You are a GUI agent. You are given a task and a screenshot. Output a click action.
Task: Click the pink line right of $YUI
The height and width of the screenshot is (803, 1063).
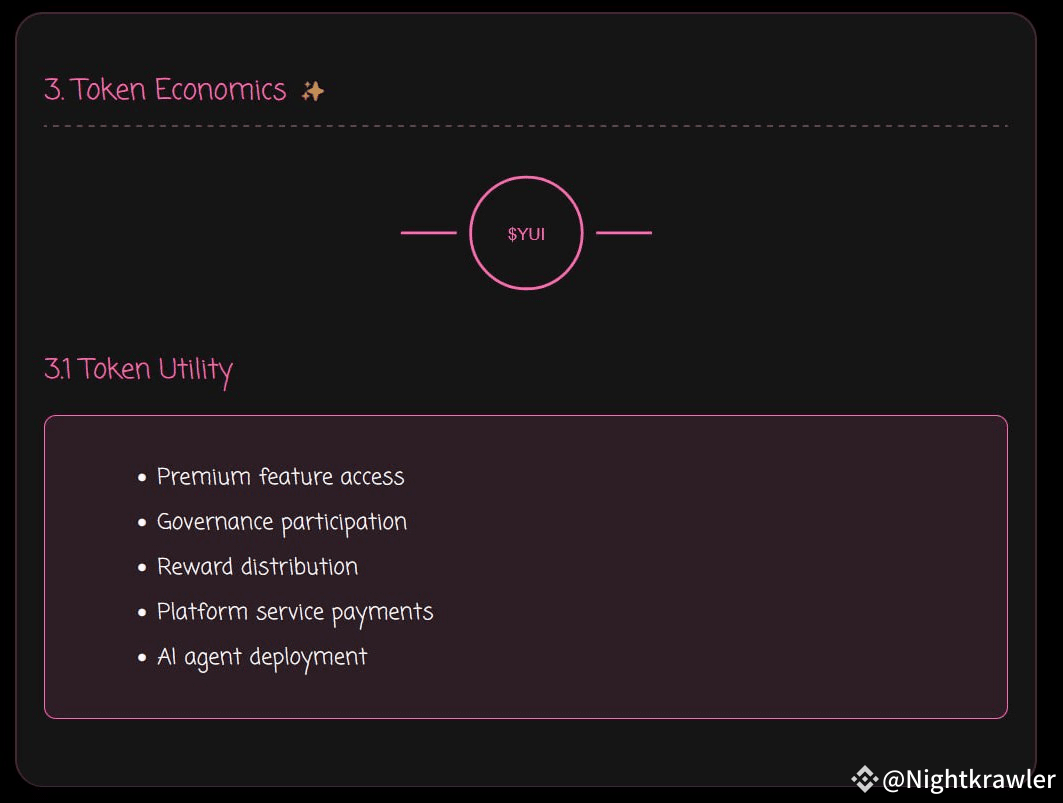pos(624,233)
